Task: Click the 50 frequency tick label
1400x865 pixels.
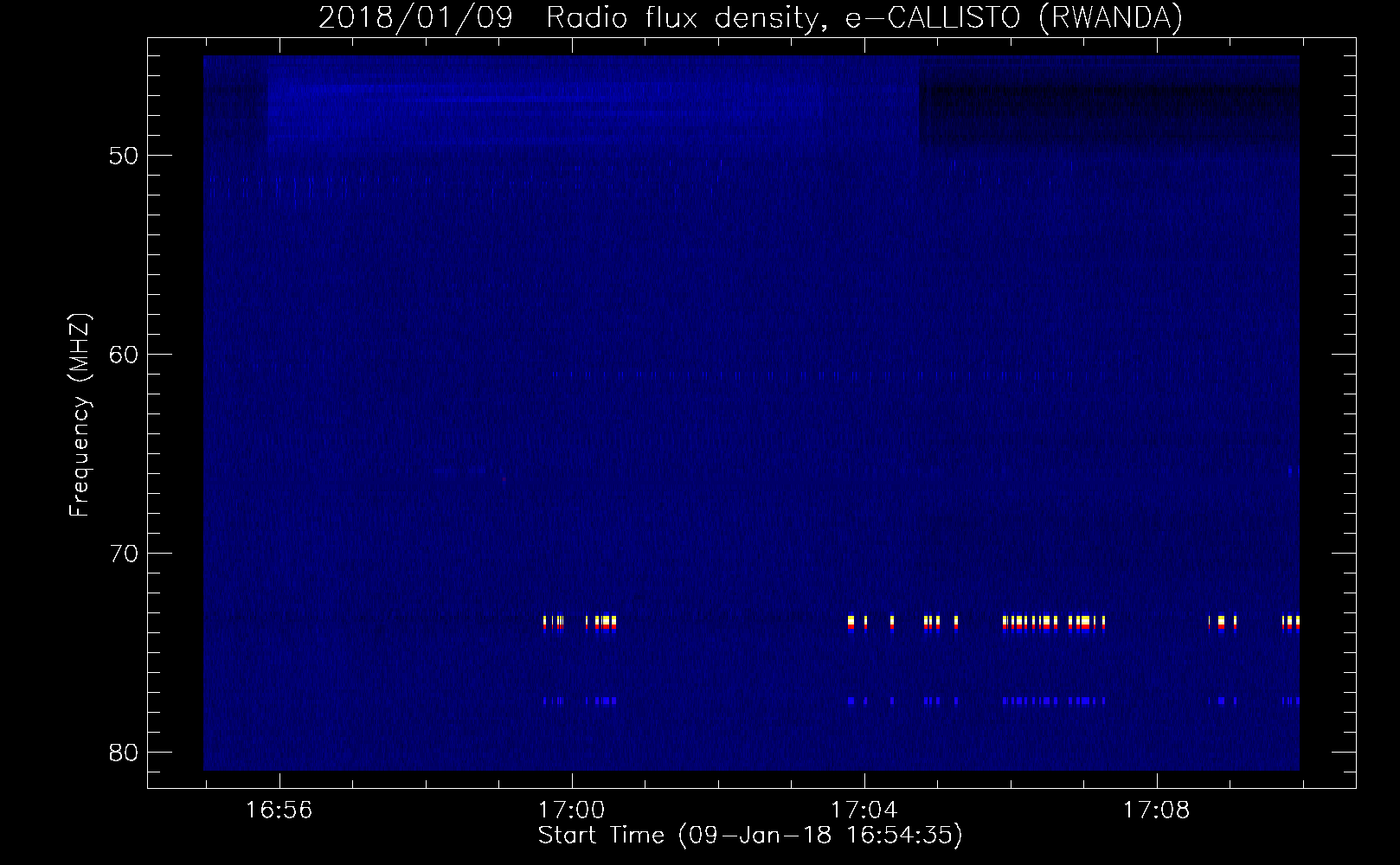Action: tap(124, 156)
